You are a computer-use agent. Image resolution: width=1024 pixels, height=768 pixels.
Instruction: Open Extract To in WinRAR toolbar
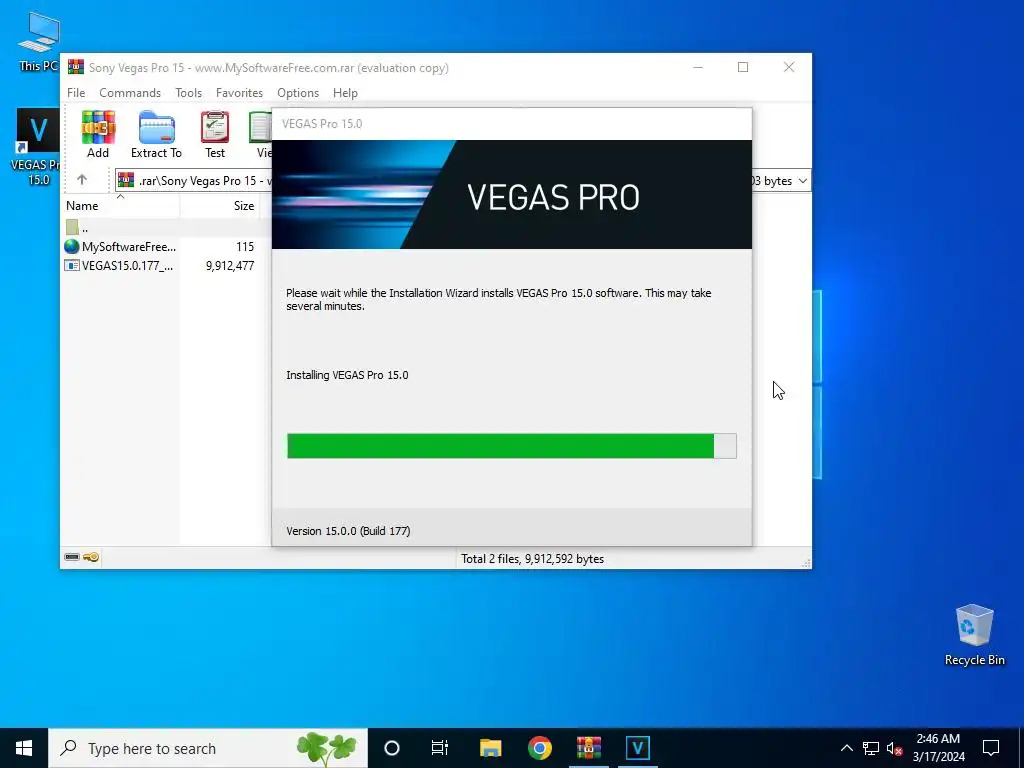[x=156, y=135]
